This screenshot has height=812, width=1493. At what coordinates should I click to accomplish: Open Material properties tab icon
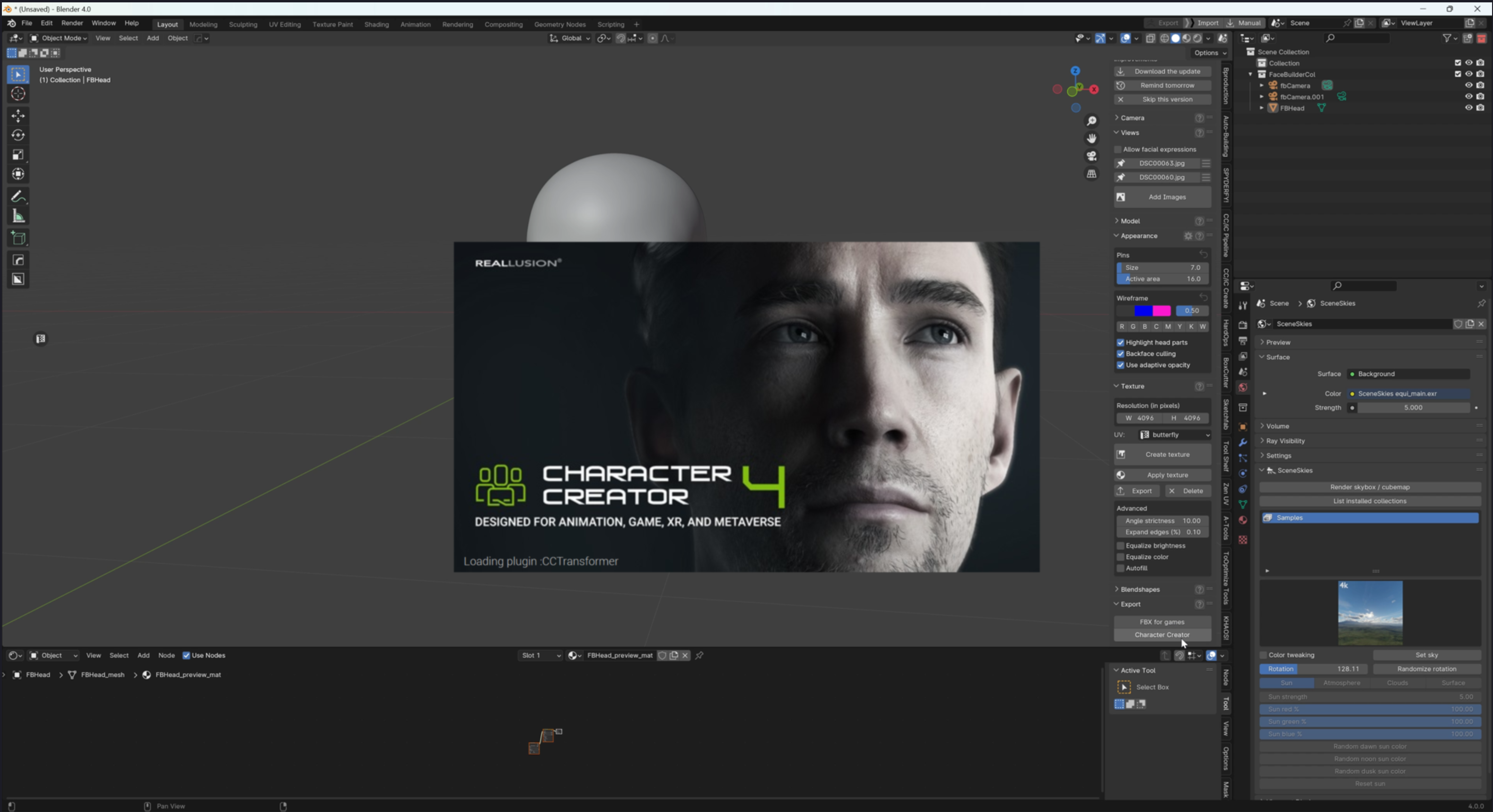coord(1243,520)
